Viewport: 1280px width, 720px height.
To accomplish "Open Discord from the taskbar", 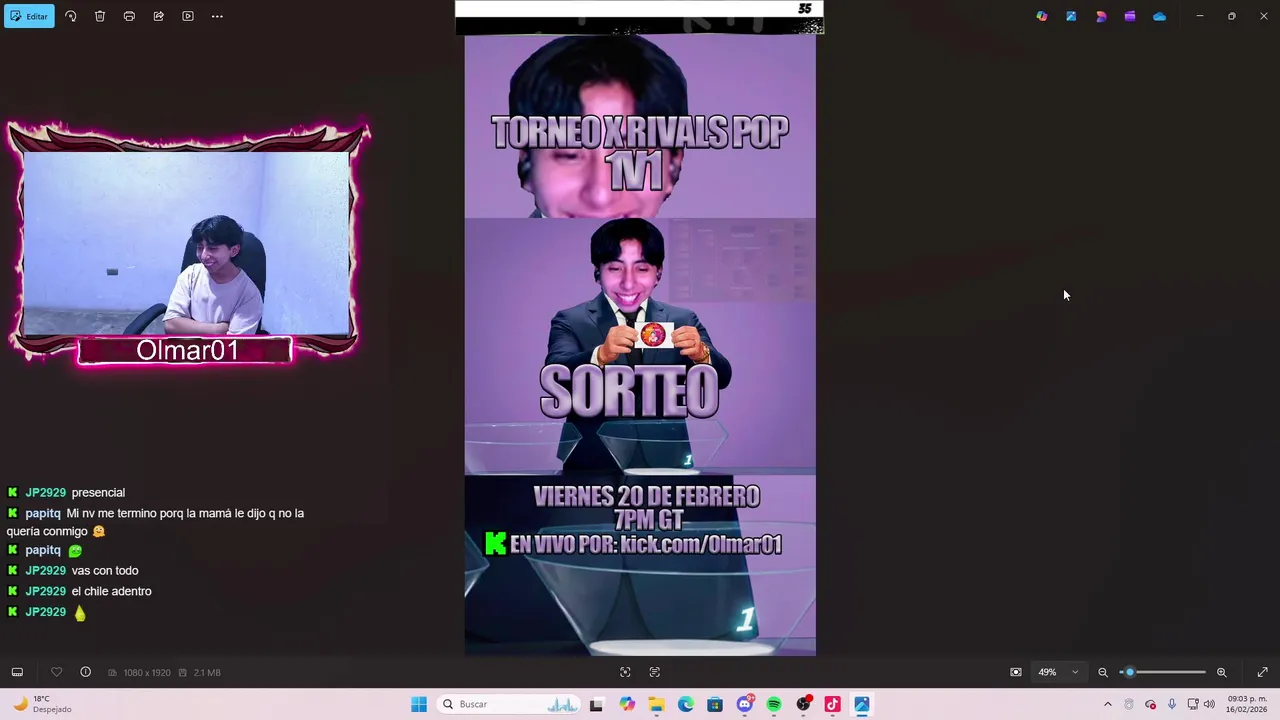I will 744,704.
